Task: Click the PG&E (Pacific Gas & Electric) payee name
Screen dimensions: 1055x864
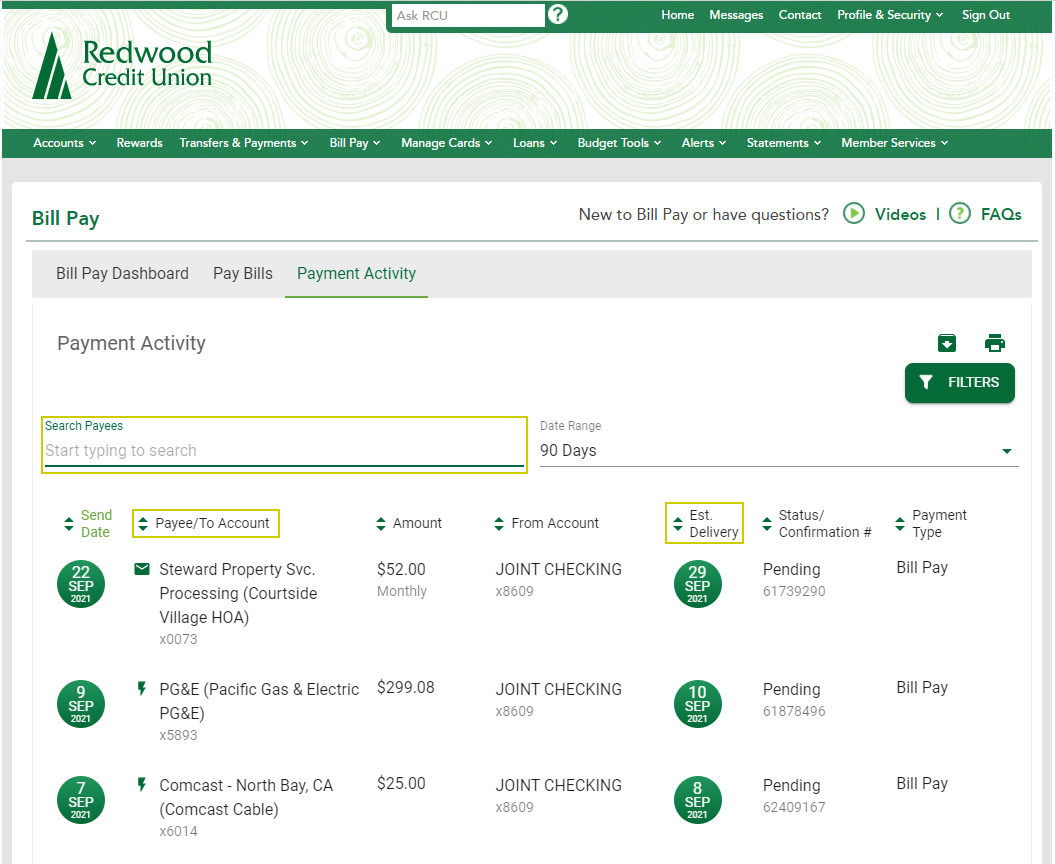Action: [259, 700]
